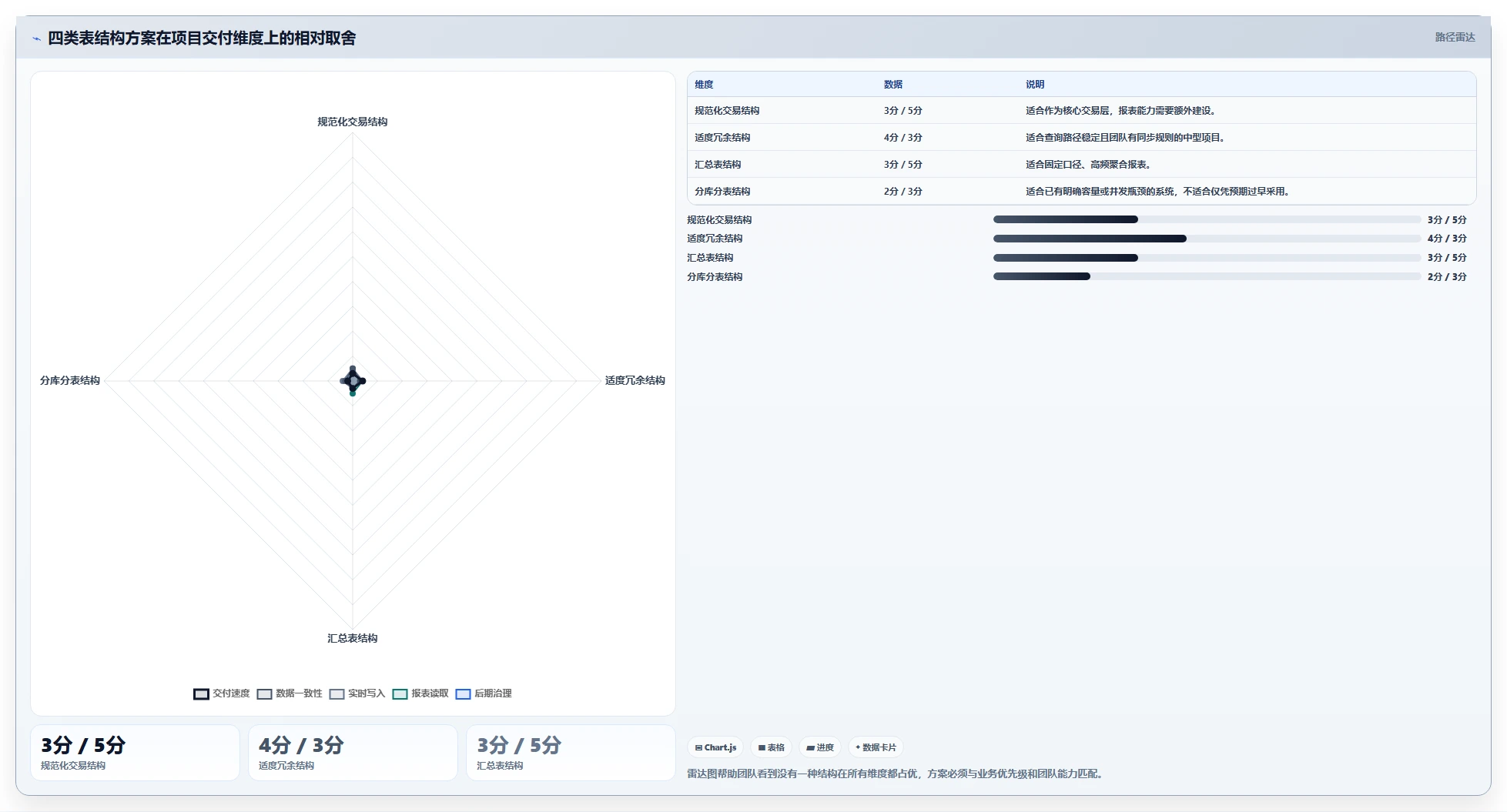This screenshot has height=812, width=1507.
Task: Click the 规范化交易结构 progress bar
Action: click(x=1207, y=219)
